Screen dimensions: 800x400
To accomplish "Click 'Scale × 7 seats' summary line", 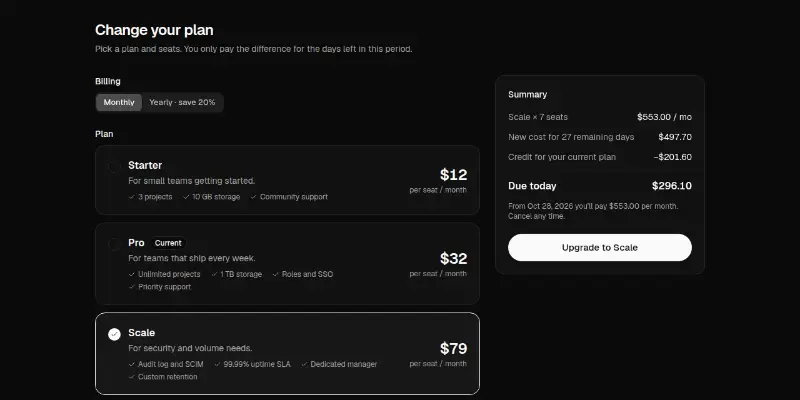I will (538, 117).
